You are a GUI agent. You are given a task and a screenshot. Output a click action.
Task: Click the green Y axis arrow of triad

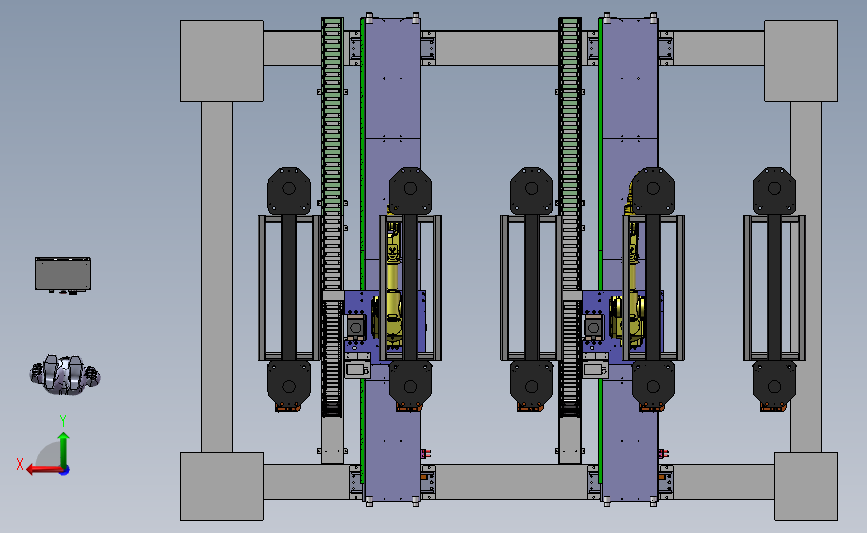[64, 449]
